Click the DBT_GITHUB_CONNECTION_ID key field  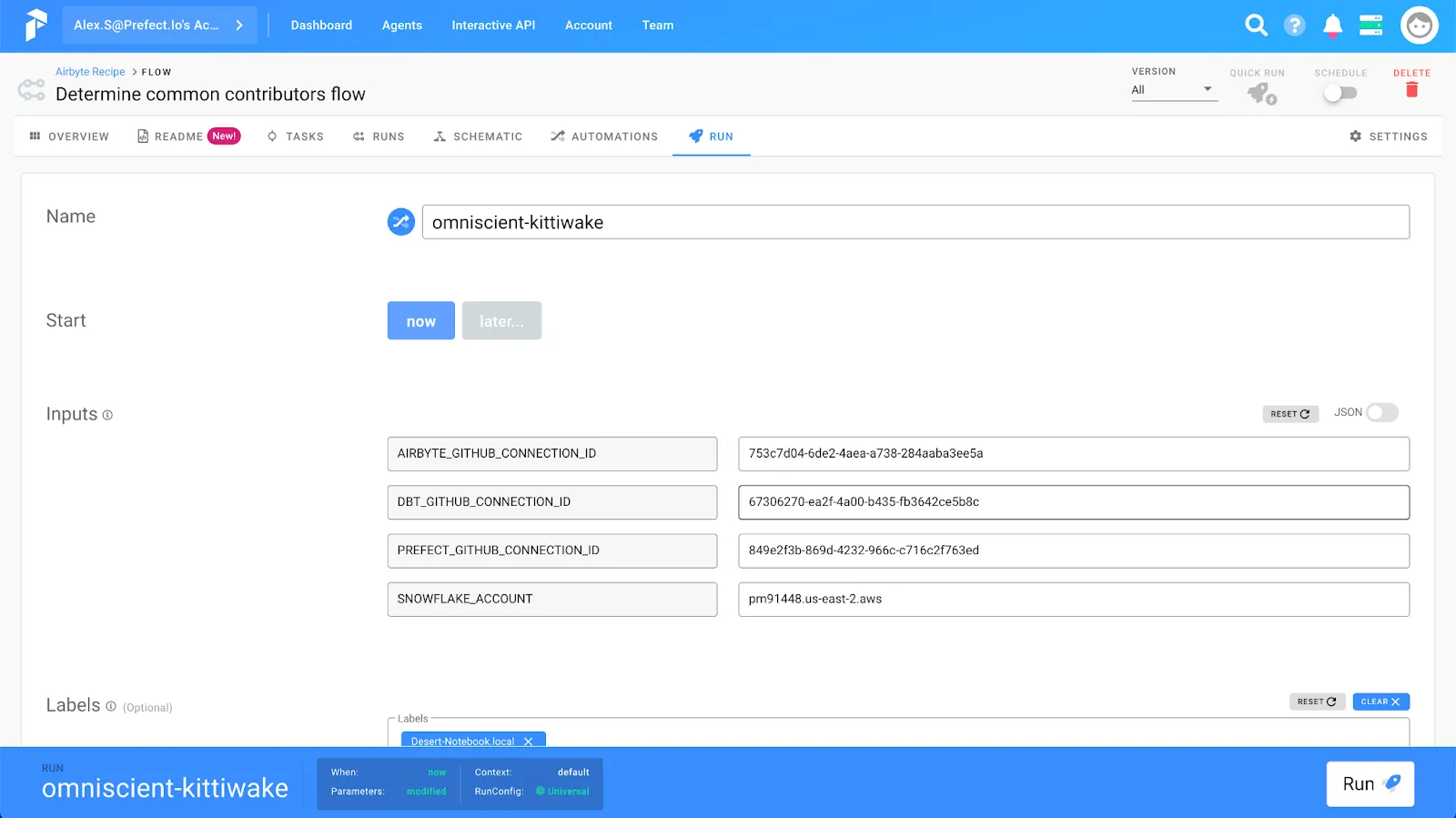point(552,502)
